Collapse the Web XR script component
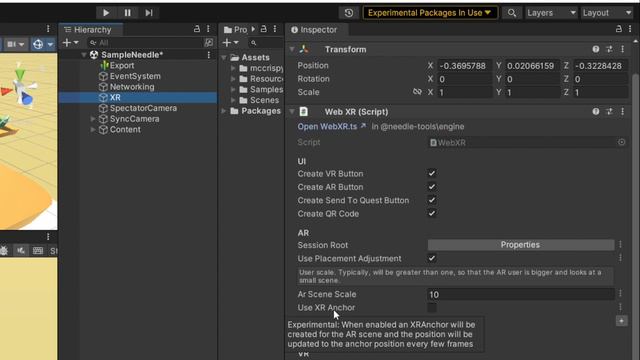Viewport: 640px width, 360px height. point(292,111)
